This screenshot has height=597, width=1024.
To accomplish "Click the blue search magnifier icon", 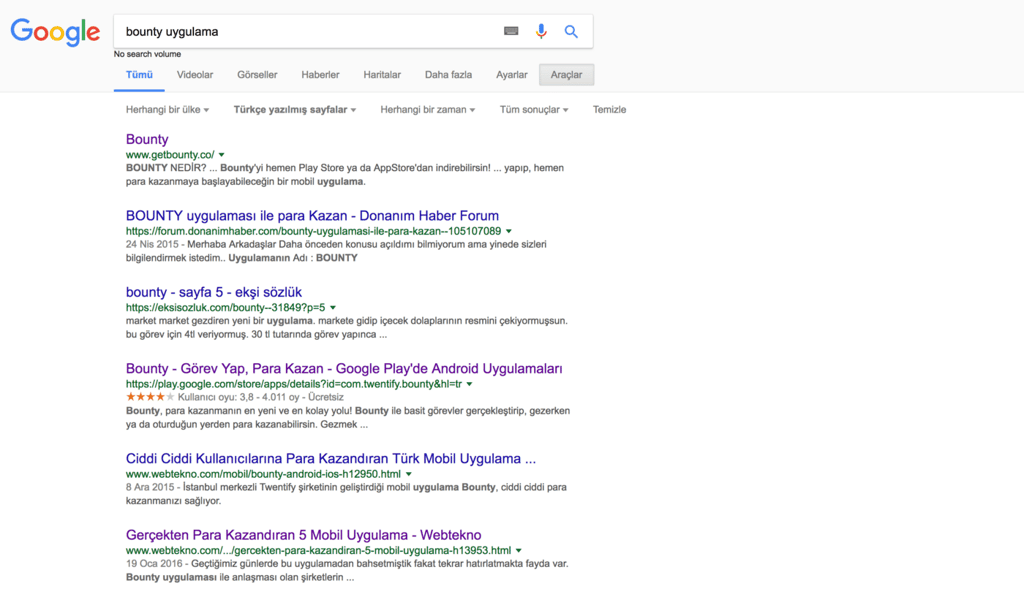I will click(x=571, y=31).
